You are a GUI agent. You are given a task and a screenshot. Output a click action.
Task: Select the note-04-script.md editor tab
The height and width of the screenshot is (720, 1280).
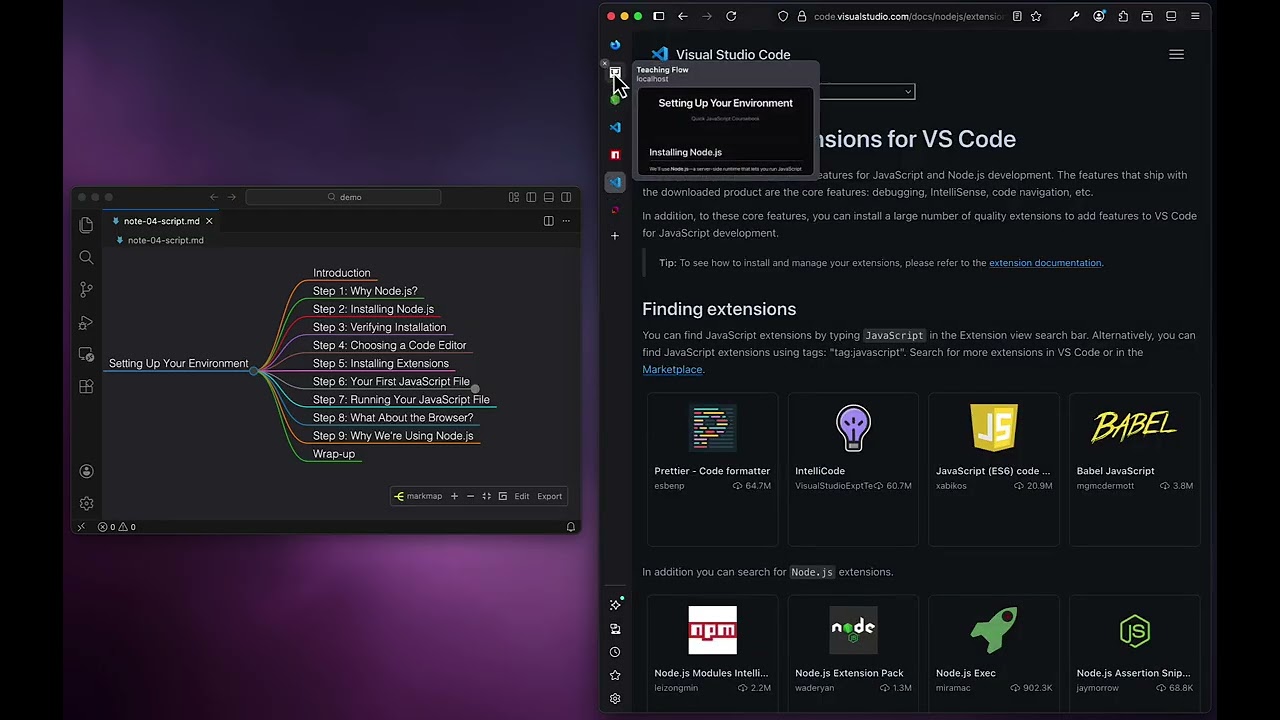point(160,221)
